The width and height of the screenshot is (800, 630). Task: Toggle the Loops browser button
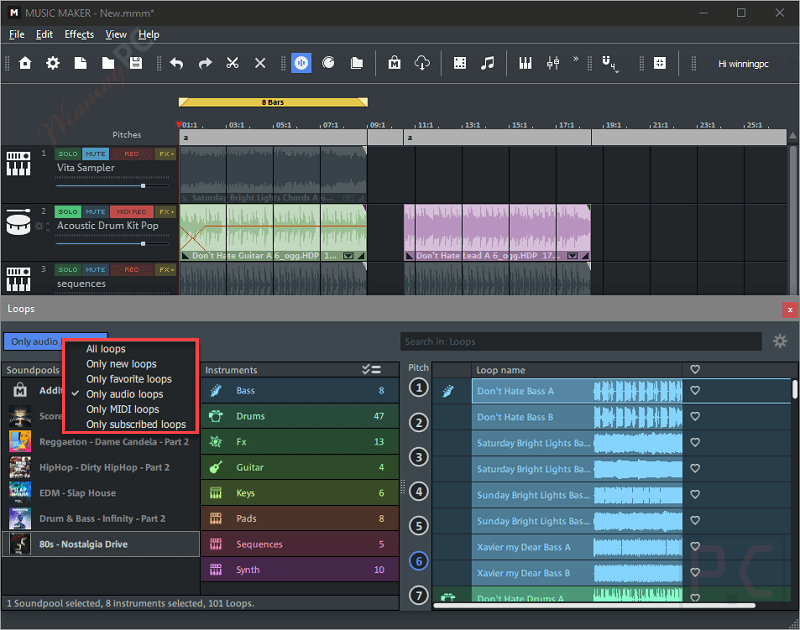(302, 63)
